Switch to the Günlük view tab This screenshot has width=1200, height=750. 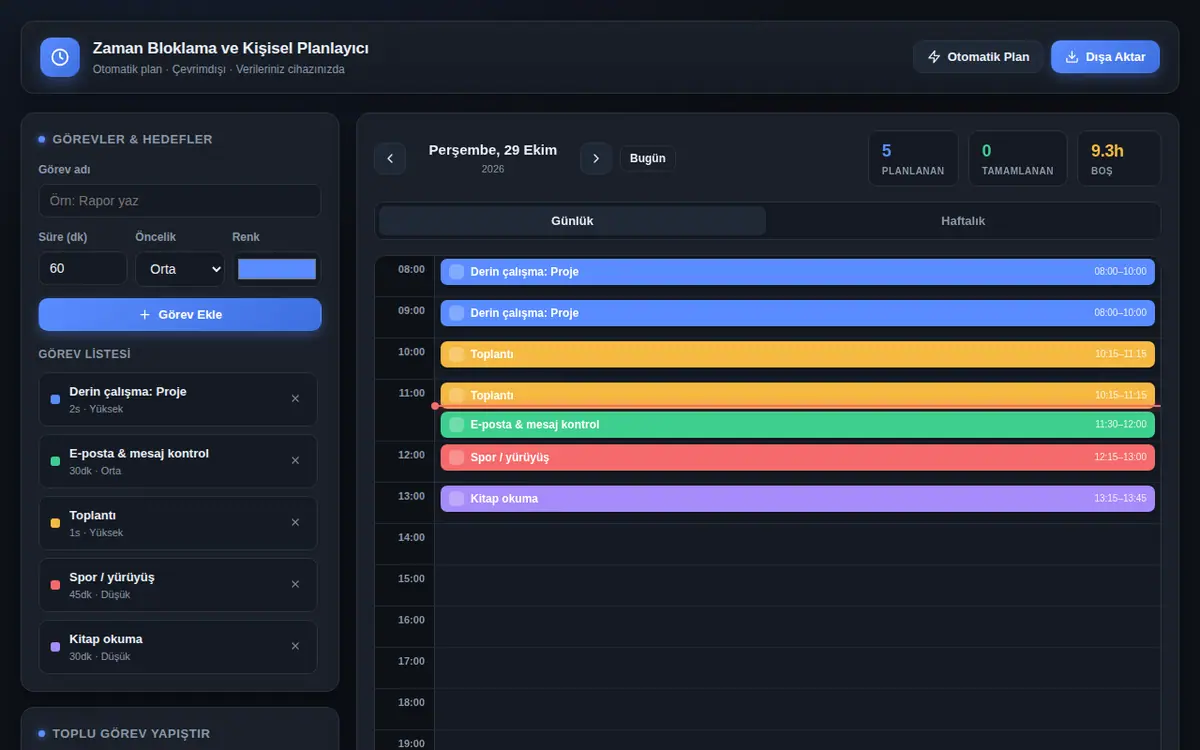[x=572, y=221]
